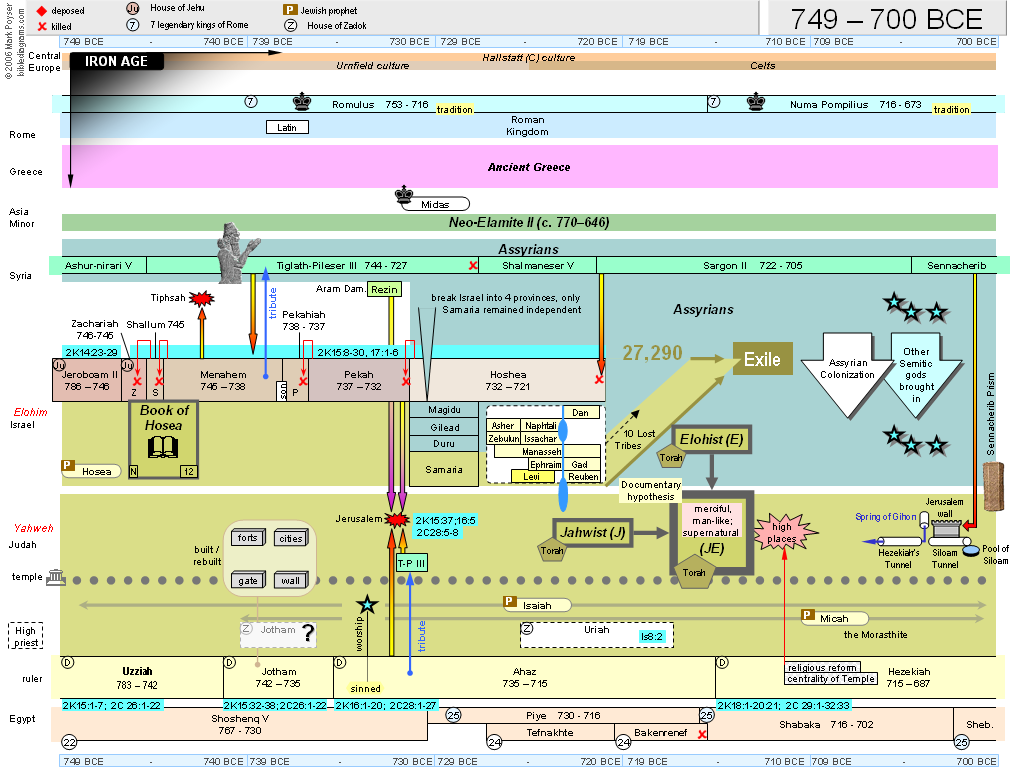Click the Jewish prophet P icon in legend
This screenshot has height=768, width=1024.
(x=289, y=10)
